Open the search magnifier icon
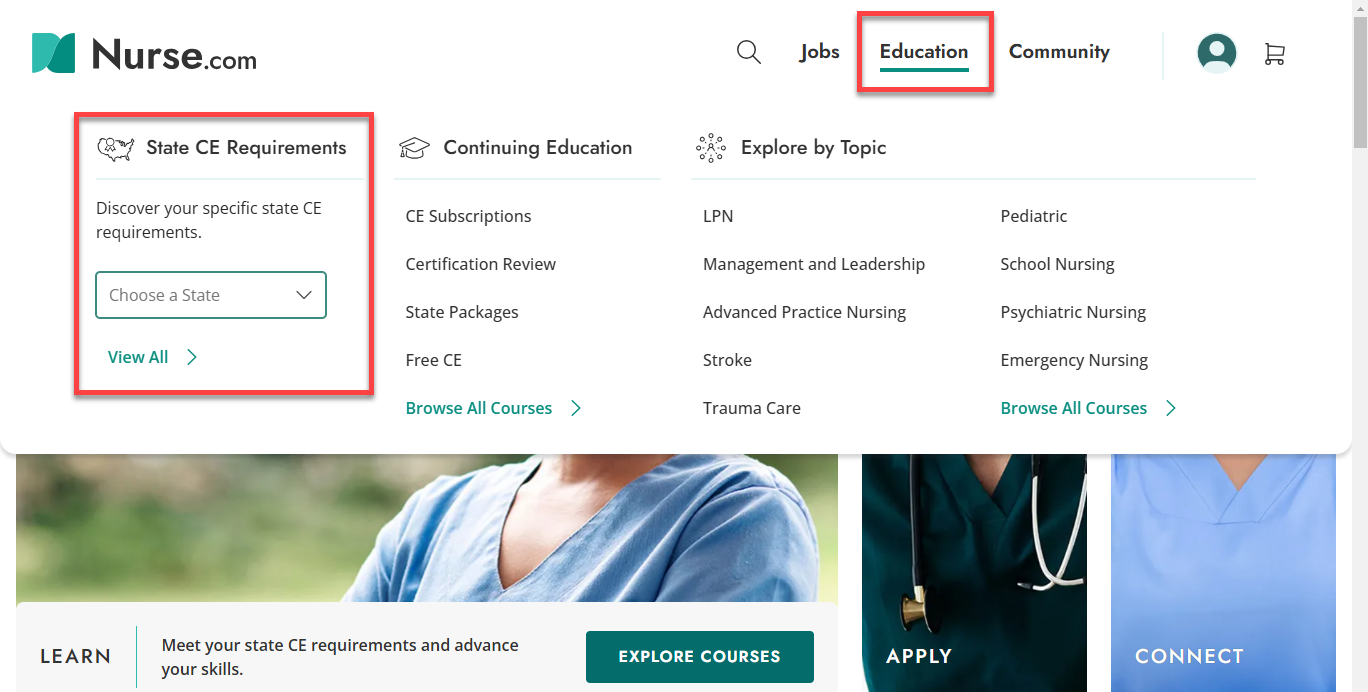This screenshot has height=692, width=1368. (x=748, y=52)
